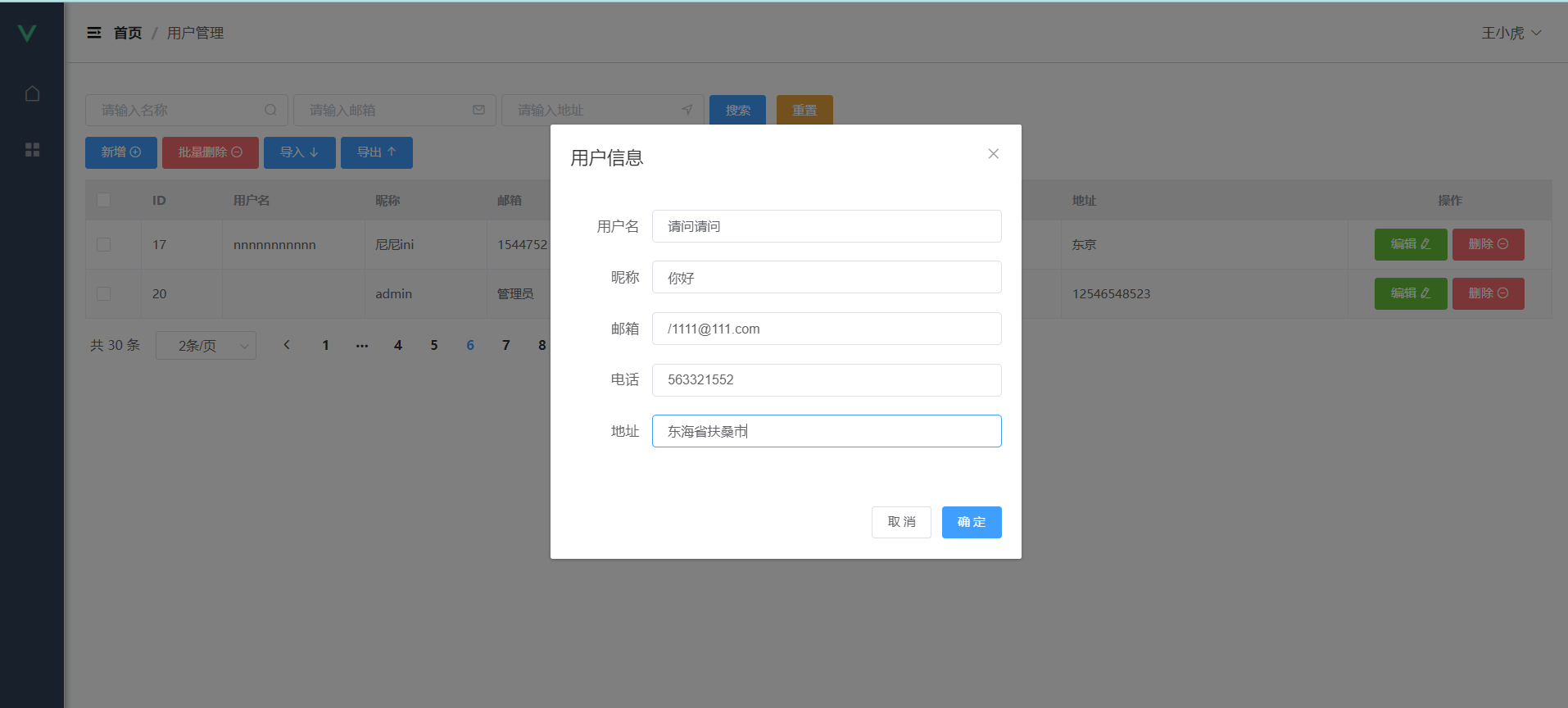Open the grid menu icon in sidebar
1568x708 pixels.
32,149
